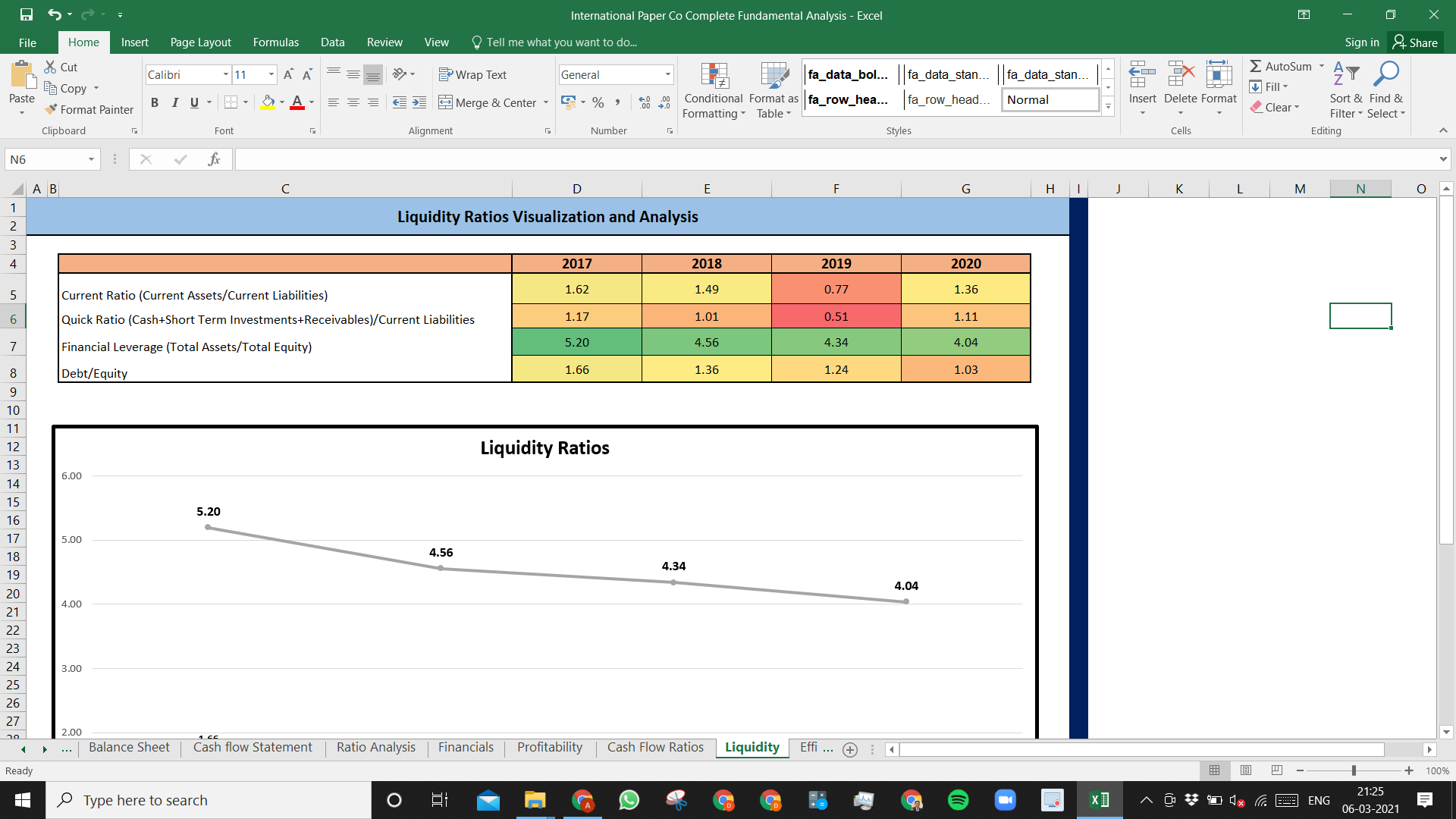Click the Decrease Indent icon
Screen dimensions: 1456x819
coord(400,102)
